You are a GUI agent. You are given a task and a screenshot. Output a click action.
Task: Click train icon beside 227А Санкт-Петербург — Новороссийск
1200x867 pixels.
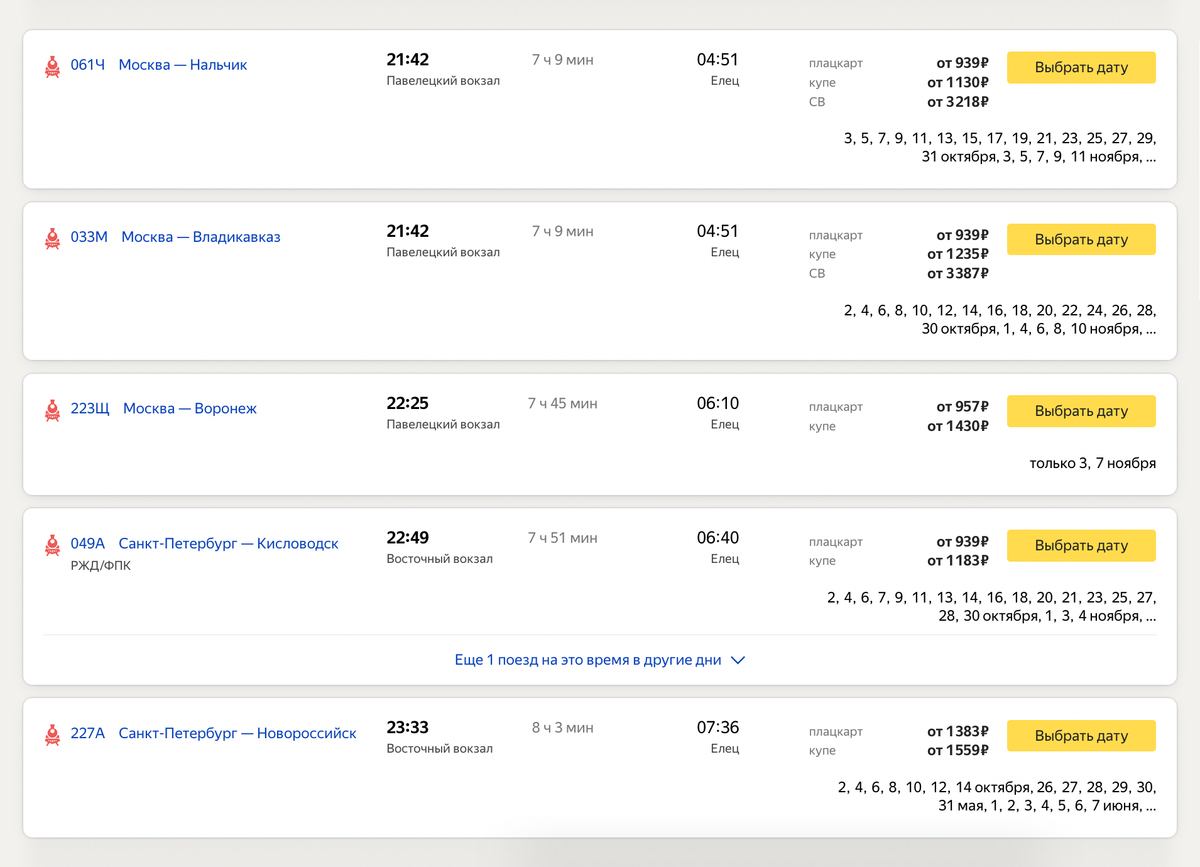click(52, 735)
